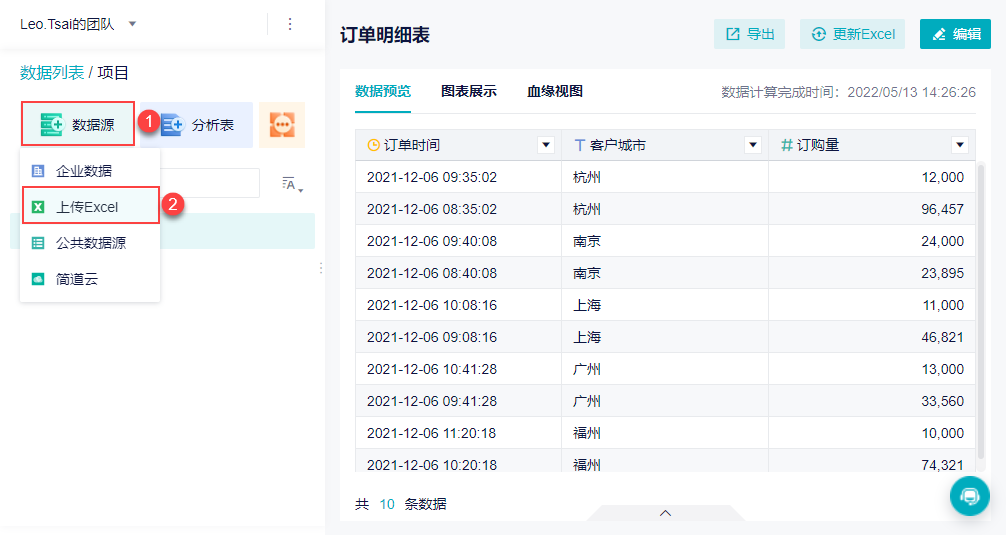Open the sort icon beside search box
1006x535 pixels.
291,183
